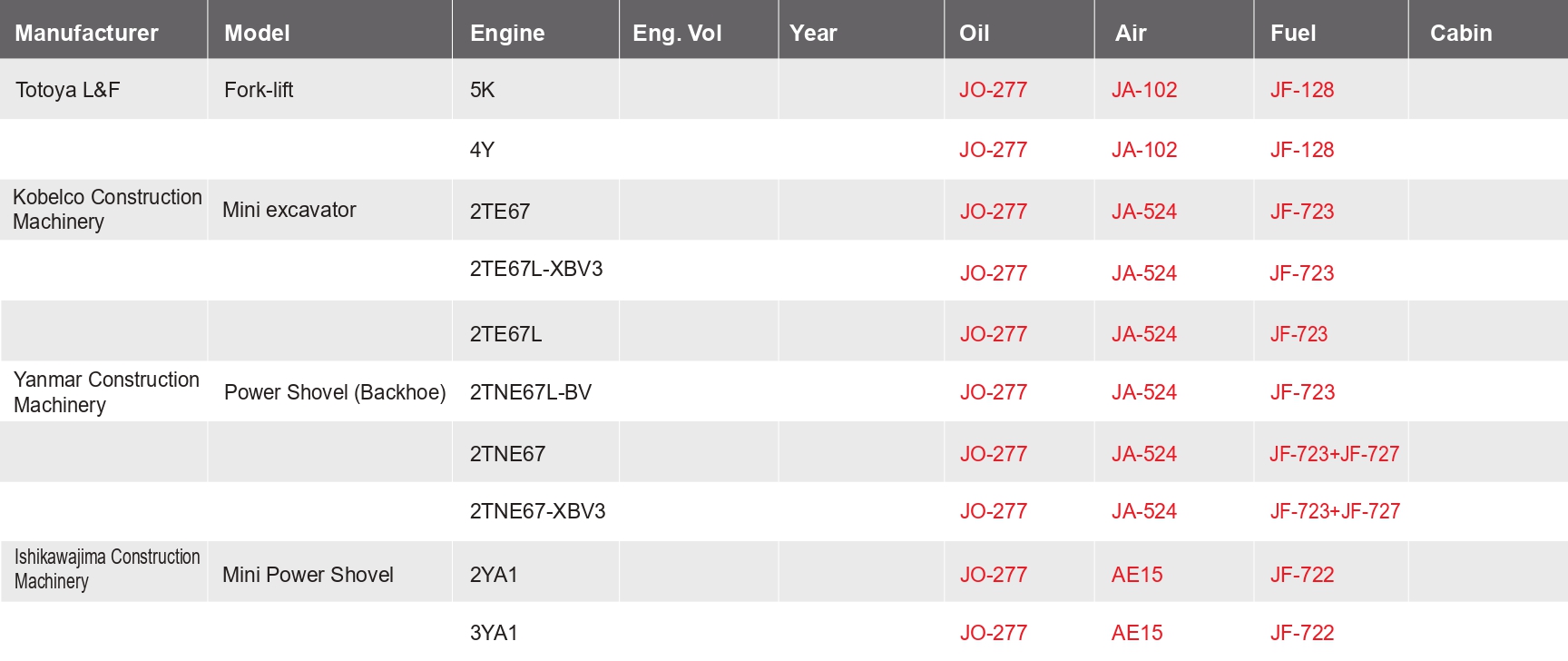The image size is (1568, 661).
Task: Click JF-723 fuel link for 2TE67L-XBV3 engine
Action: [1301, 273]
